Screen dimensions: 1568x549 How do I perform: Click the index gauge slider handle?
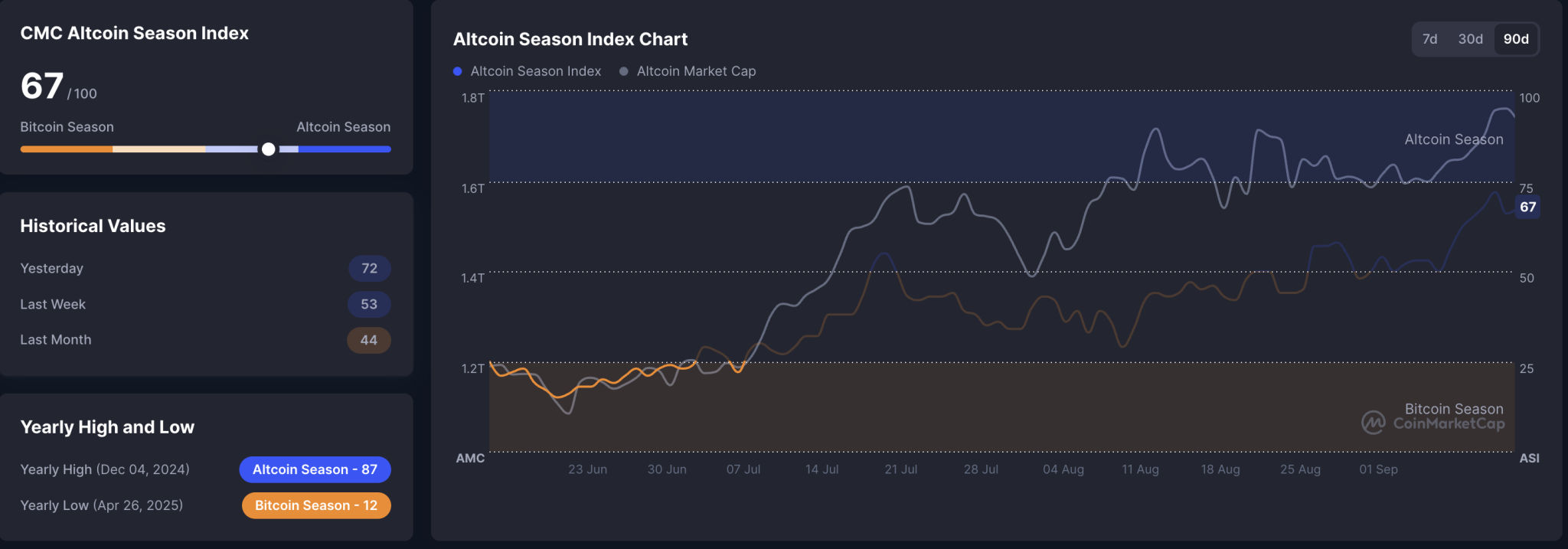(268, 149)
